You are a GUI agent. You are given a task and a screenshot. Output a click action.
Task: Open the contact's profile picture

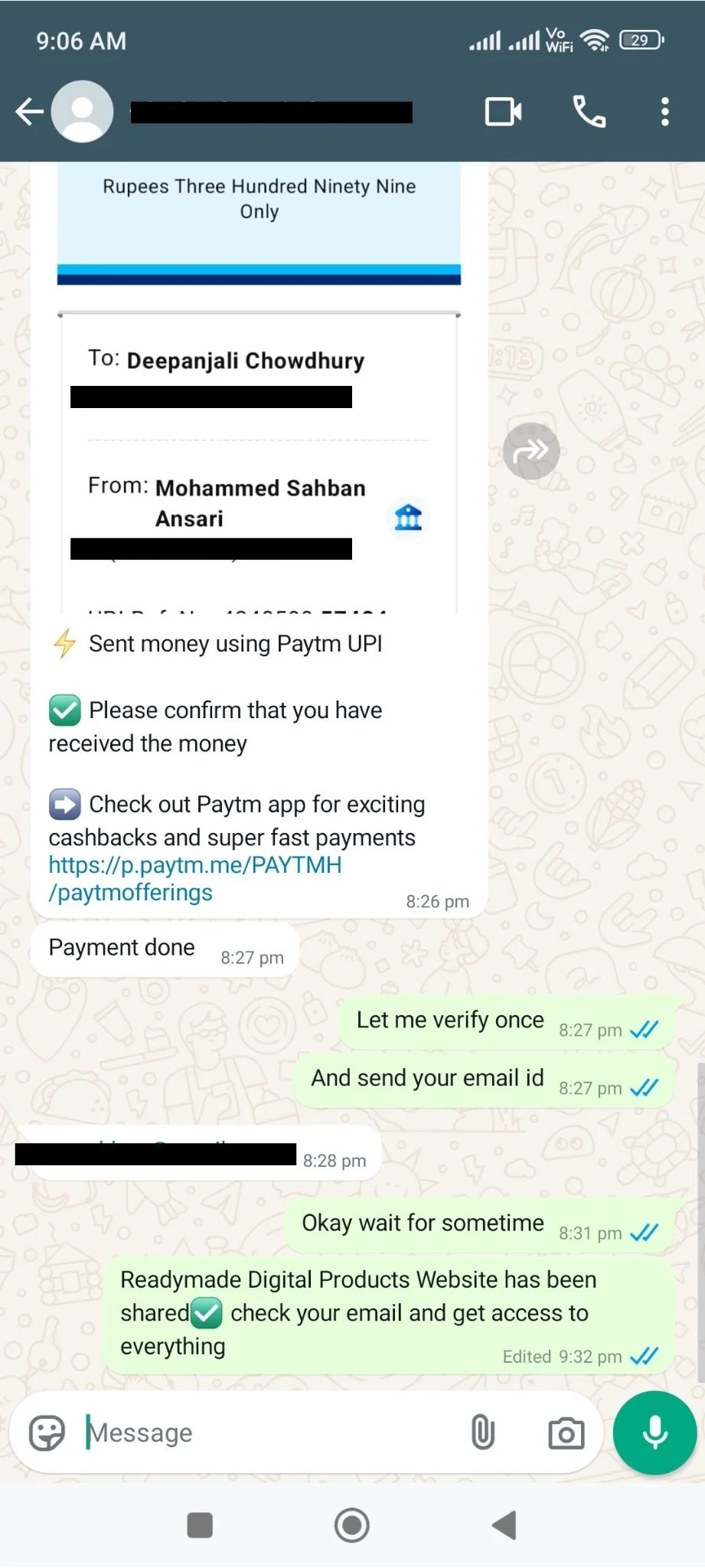coord(83,112)
